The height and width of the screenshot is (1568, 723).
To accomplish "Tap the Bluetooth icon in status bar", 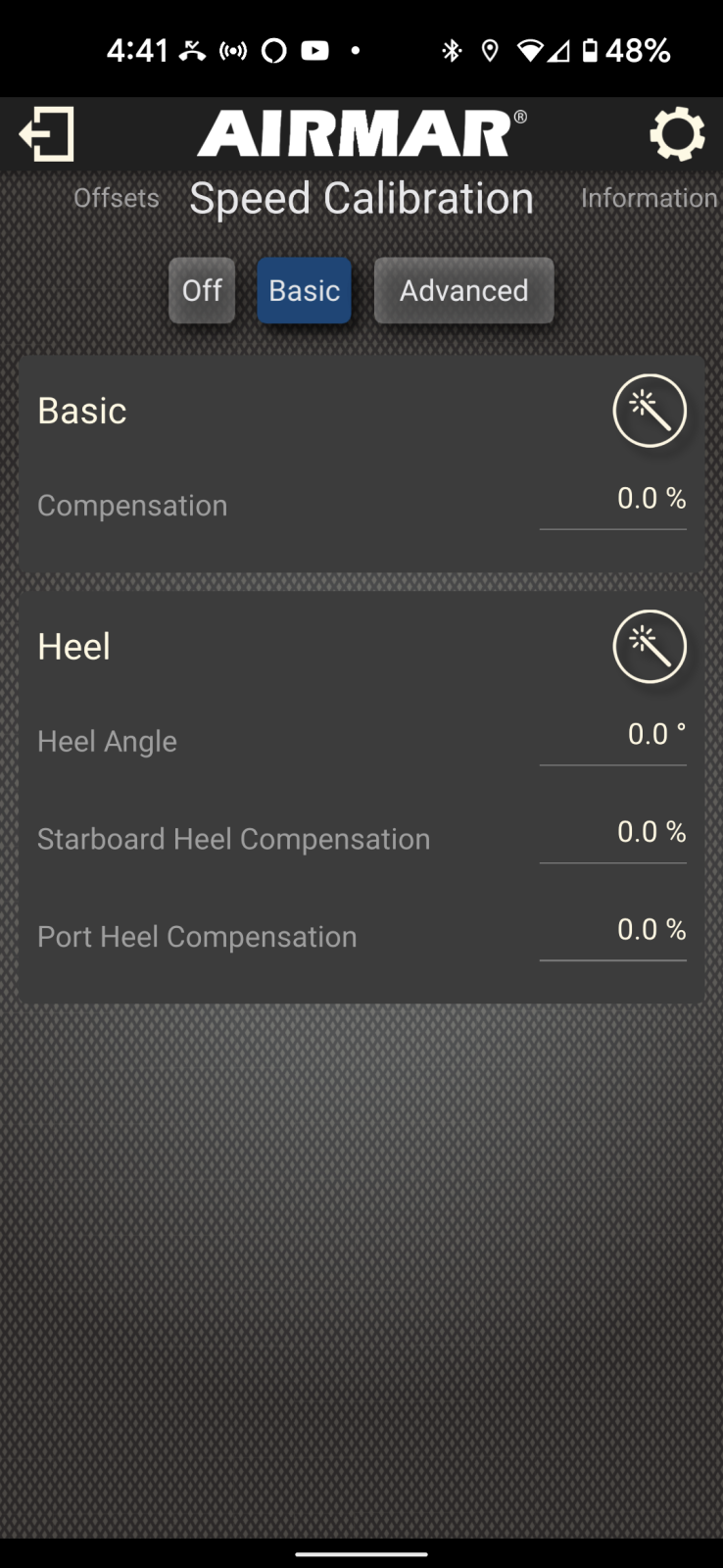I will click(x=451, y=51).
